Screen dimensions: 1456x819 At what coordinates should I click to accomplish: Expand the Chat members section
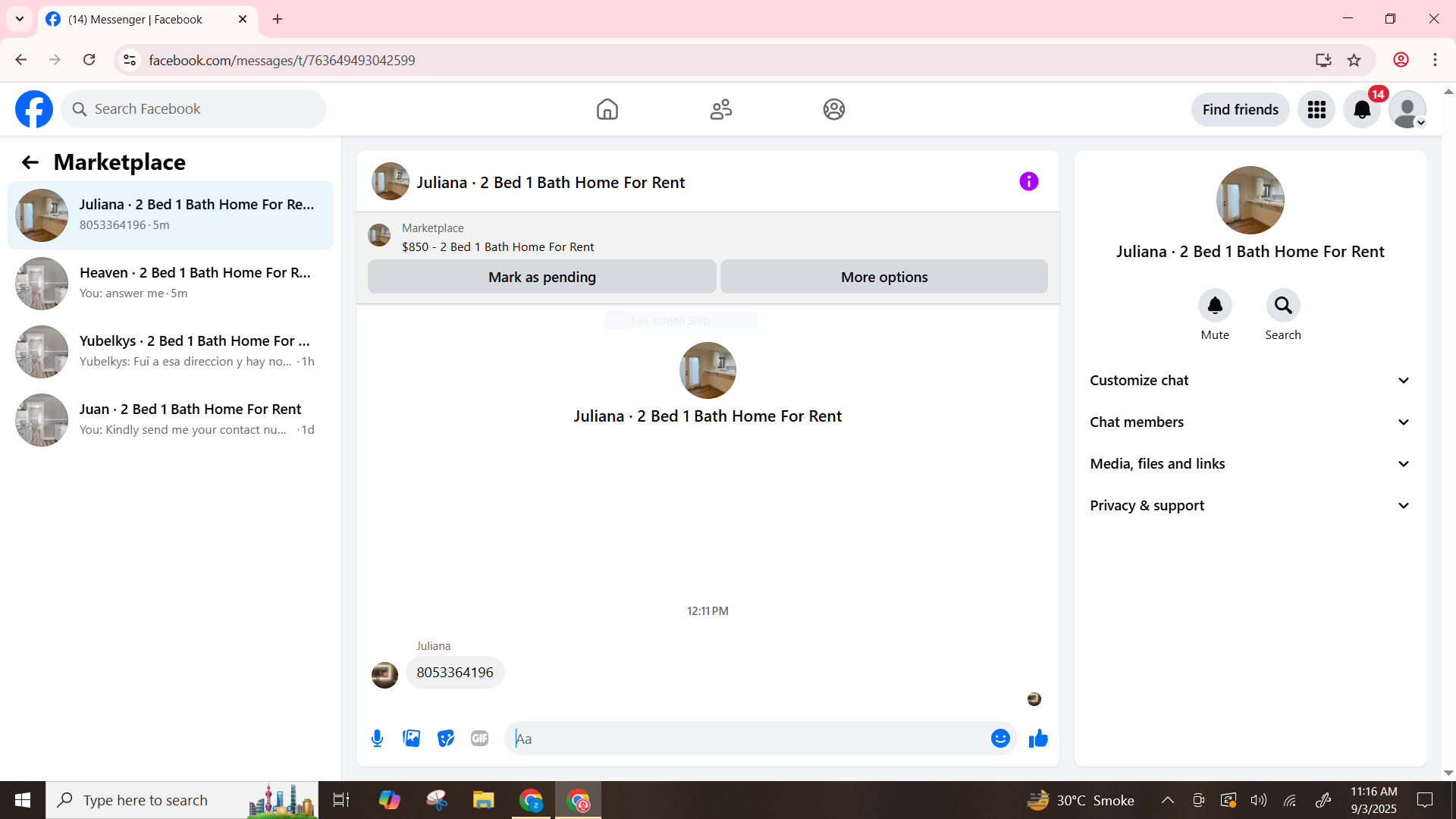1250,422
